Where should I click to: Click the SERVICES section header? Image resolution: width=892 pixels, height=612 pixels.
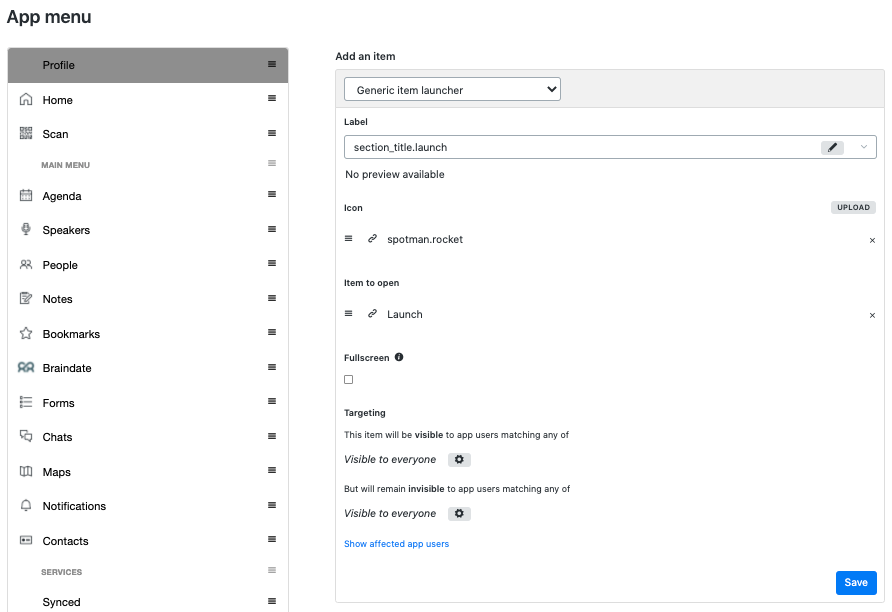[x=61, y=572]
